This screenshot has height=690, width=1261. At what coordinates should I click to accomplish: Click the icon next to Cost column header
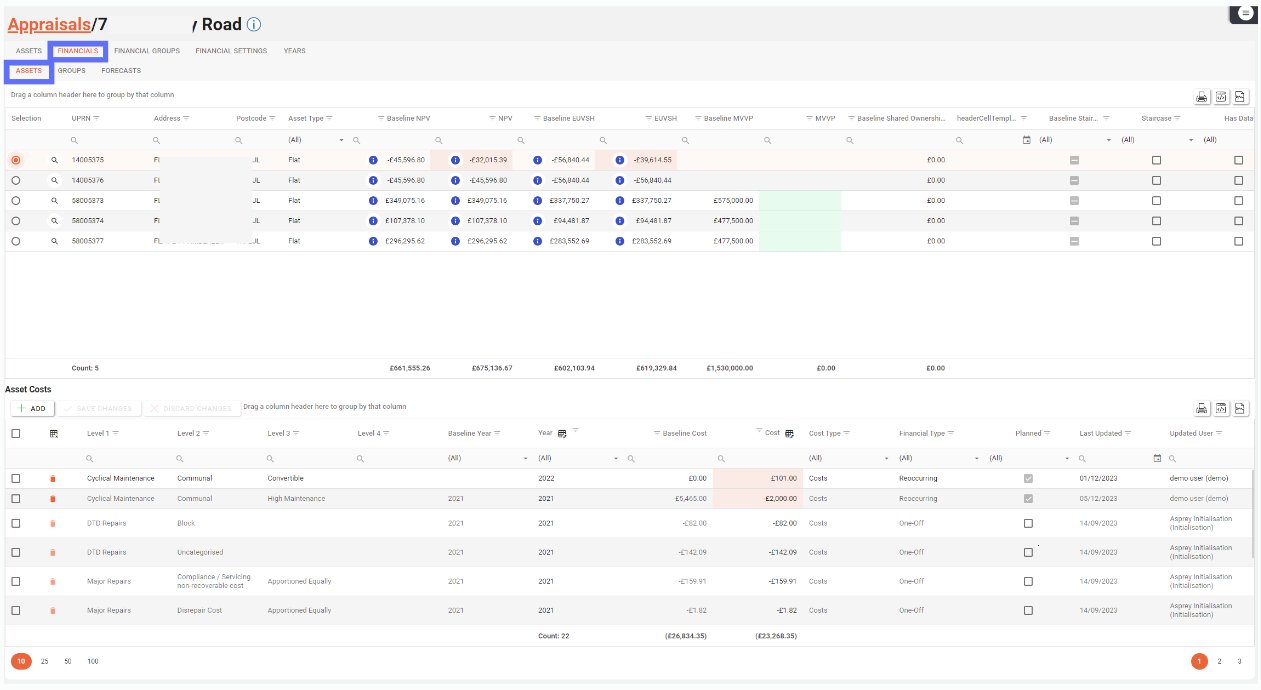790,433
